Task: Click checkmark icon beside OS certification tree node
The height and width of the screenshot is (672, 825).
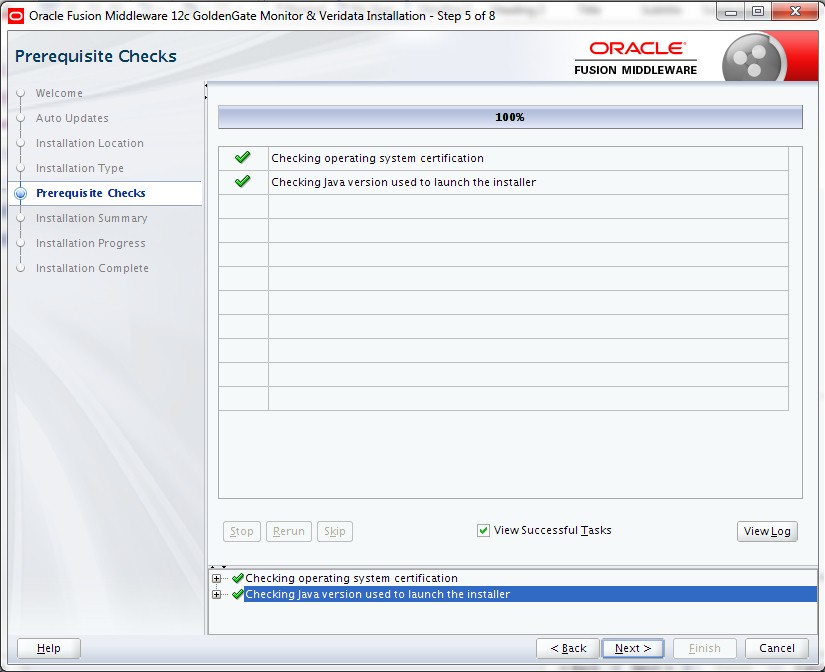Action: pyautogui.click(x=238, y=578)
